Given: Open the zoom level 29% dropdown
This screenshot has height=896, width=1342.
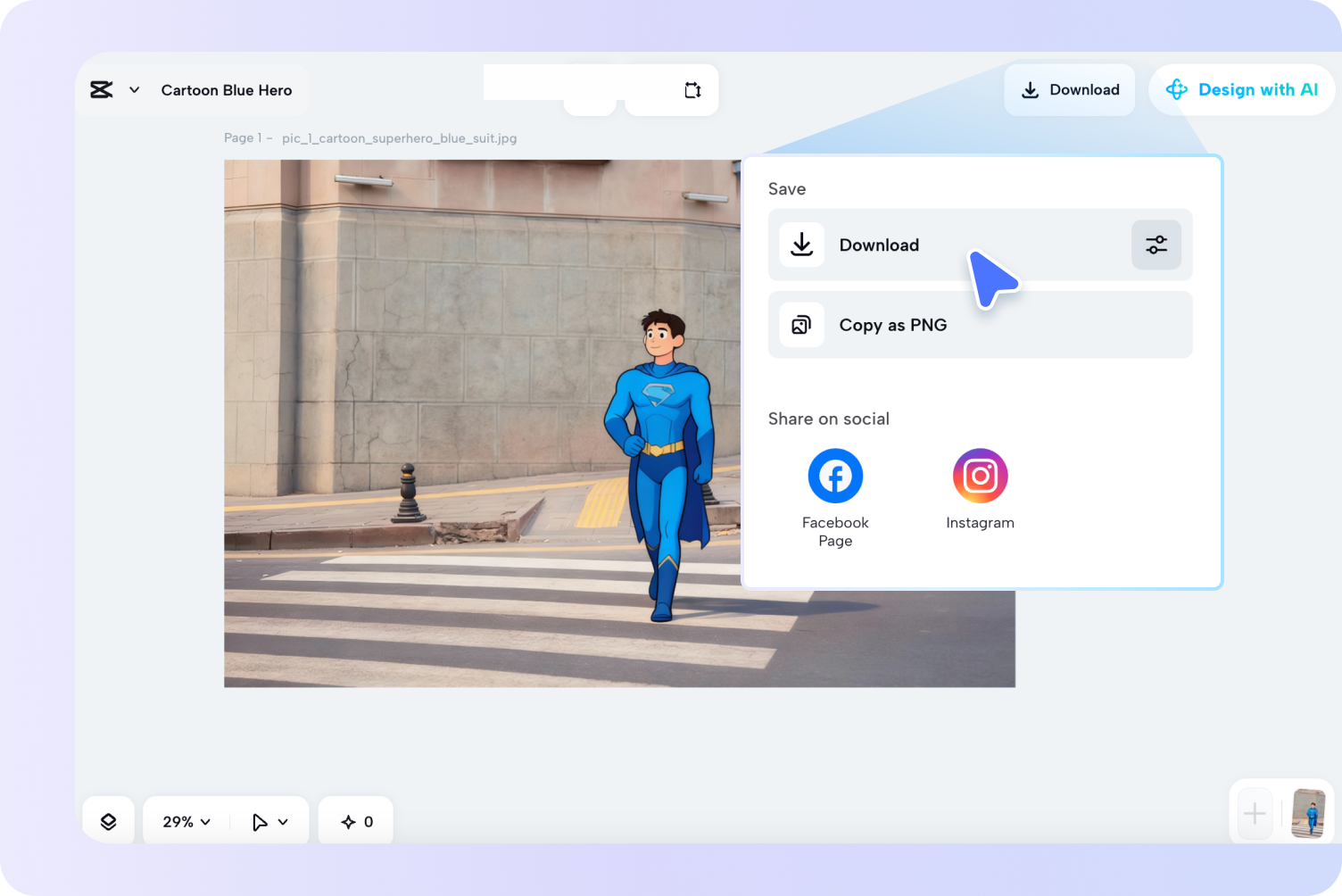Looking at the screenshot, I should tap(184, 820).
